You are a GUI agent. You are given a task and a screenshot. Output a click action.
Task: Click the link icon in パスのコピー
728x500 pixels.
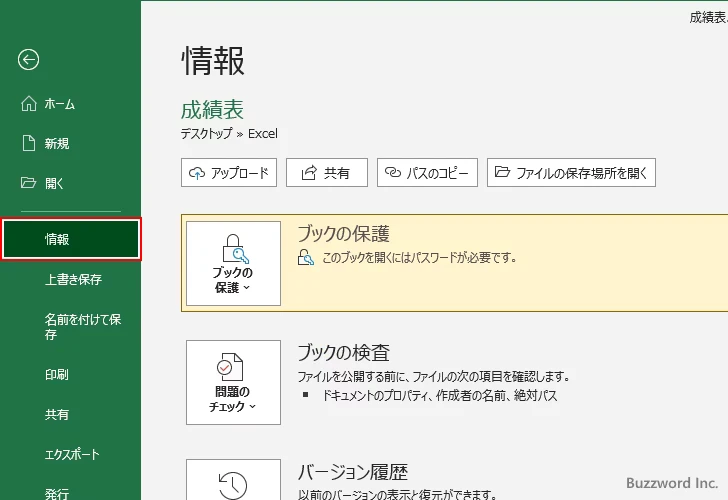point(393,172)
